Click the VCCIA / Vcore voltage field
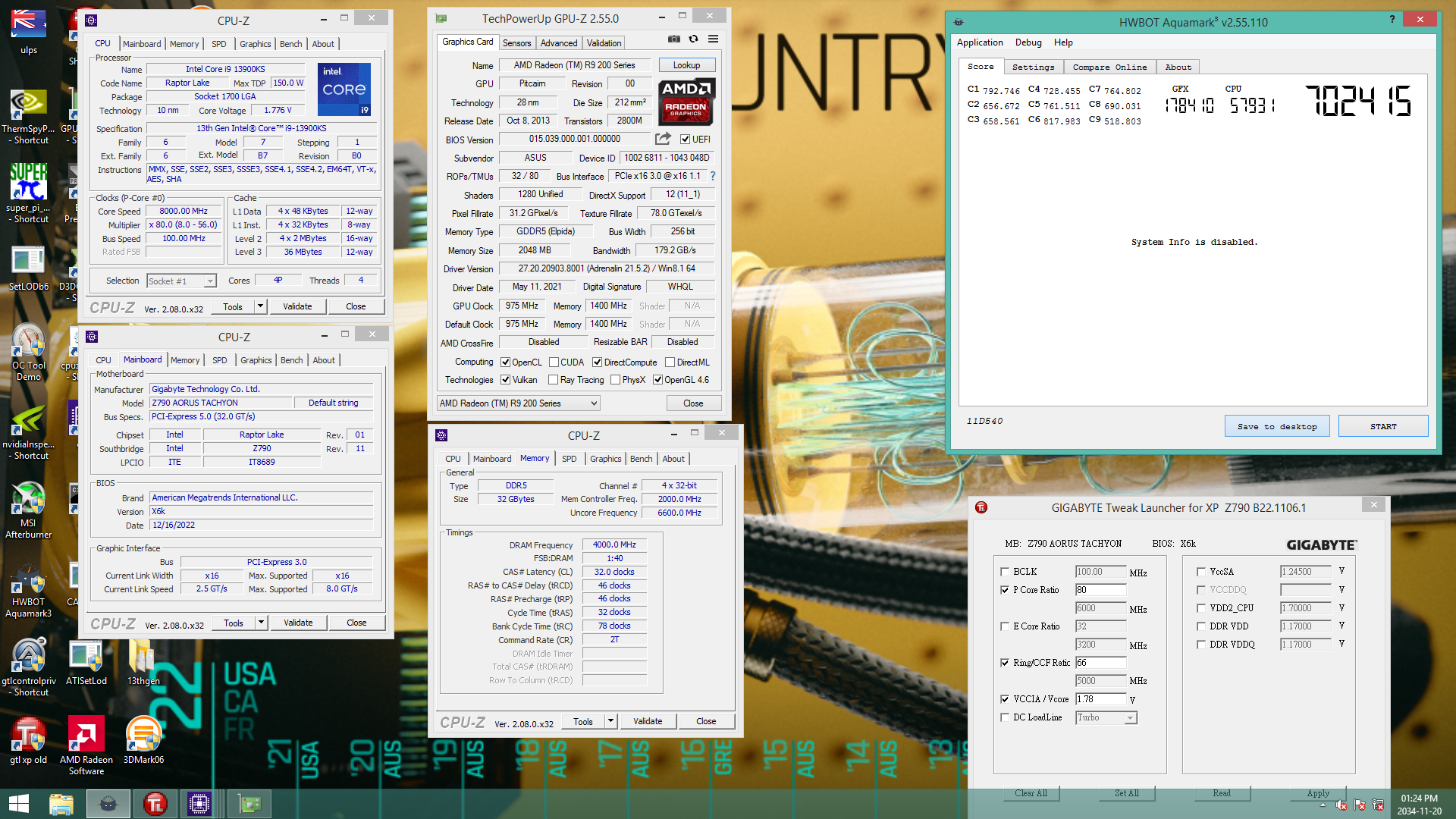The height and width of the screenshot is (819, 1456). [1100, 699]
